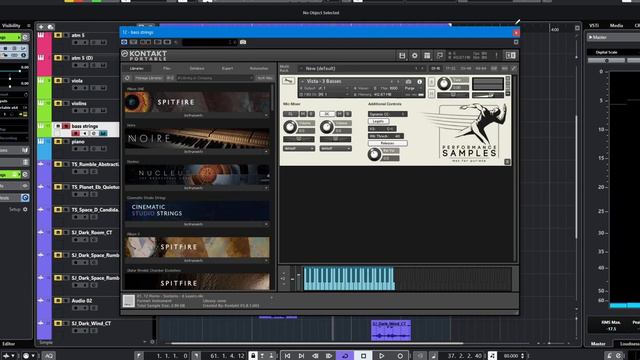This screenshot has height=360, width=640.
Task: Switch to Expert tab in Kontakt browser
Action: (x=227, y=69)
